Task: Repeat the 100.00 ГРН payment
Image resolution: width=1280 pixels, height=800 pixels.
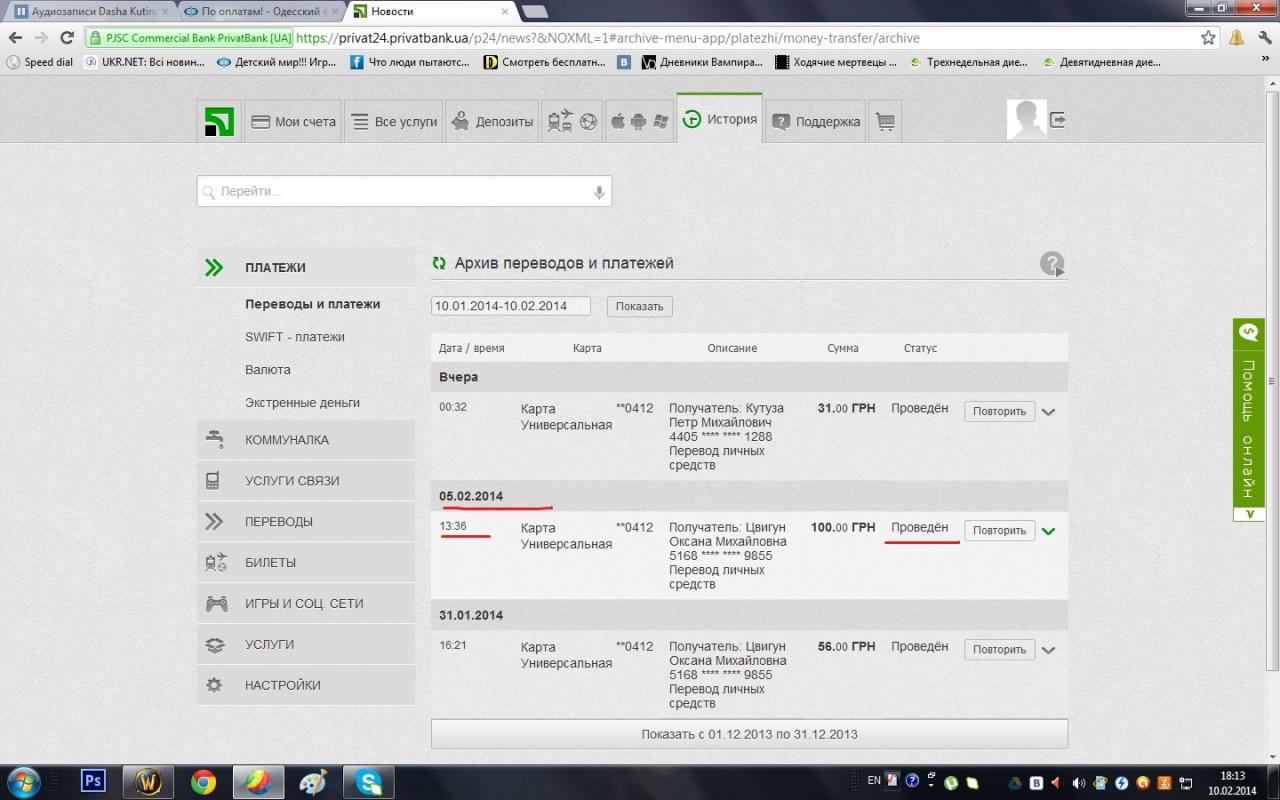Action: (x=999, y=531)
